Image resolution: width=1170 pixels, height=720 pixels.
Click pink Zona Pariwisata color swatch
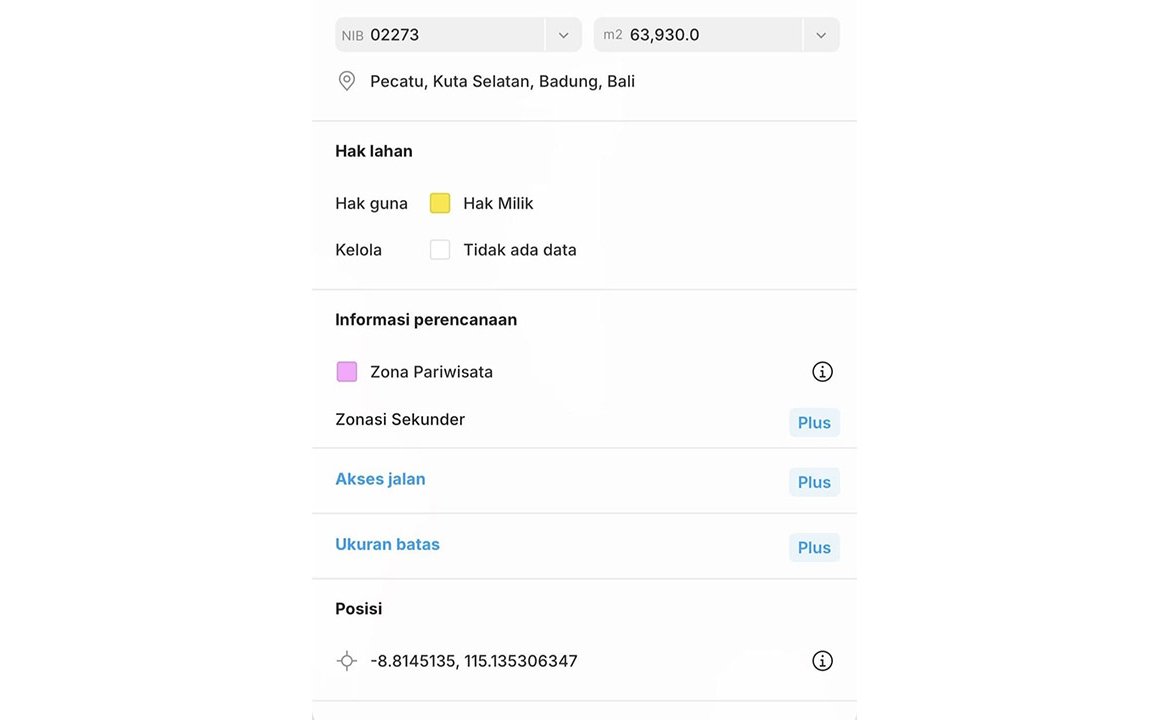347,372
